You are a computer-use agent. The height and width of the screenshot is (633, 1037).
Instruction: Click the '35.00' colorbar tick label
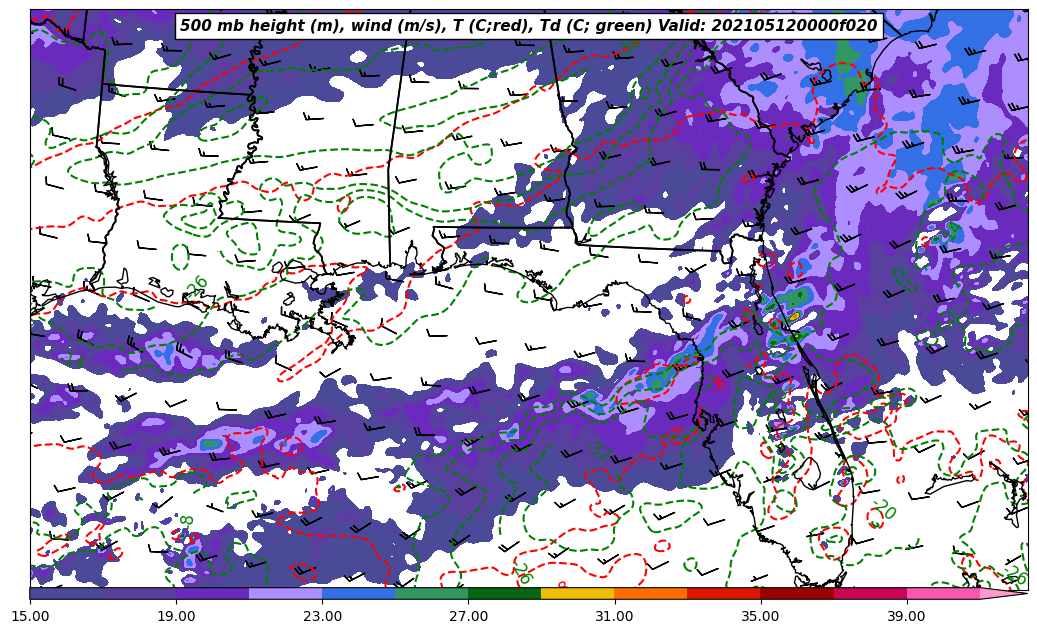[x=761, y=616]
